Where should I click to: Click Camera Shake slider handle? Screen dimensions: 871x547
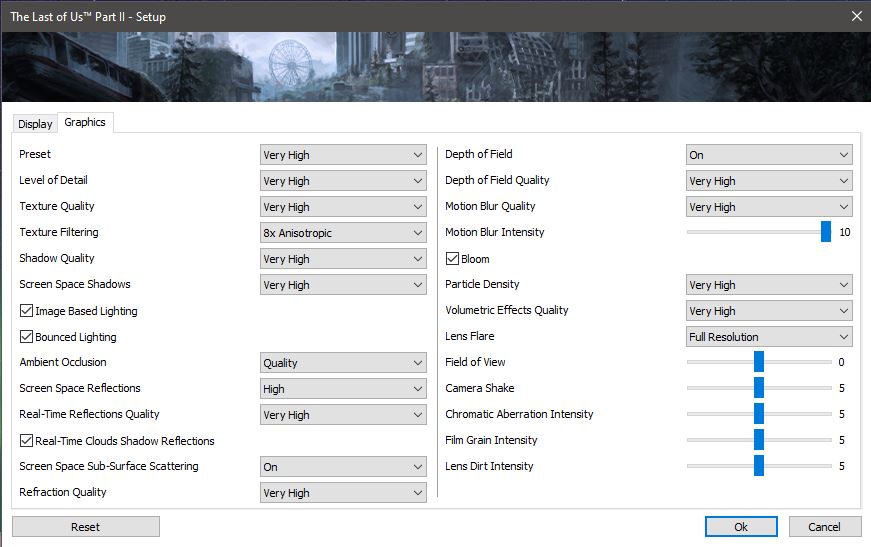759,388
